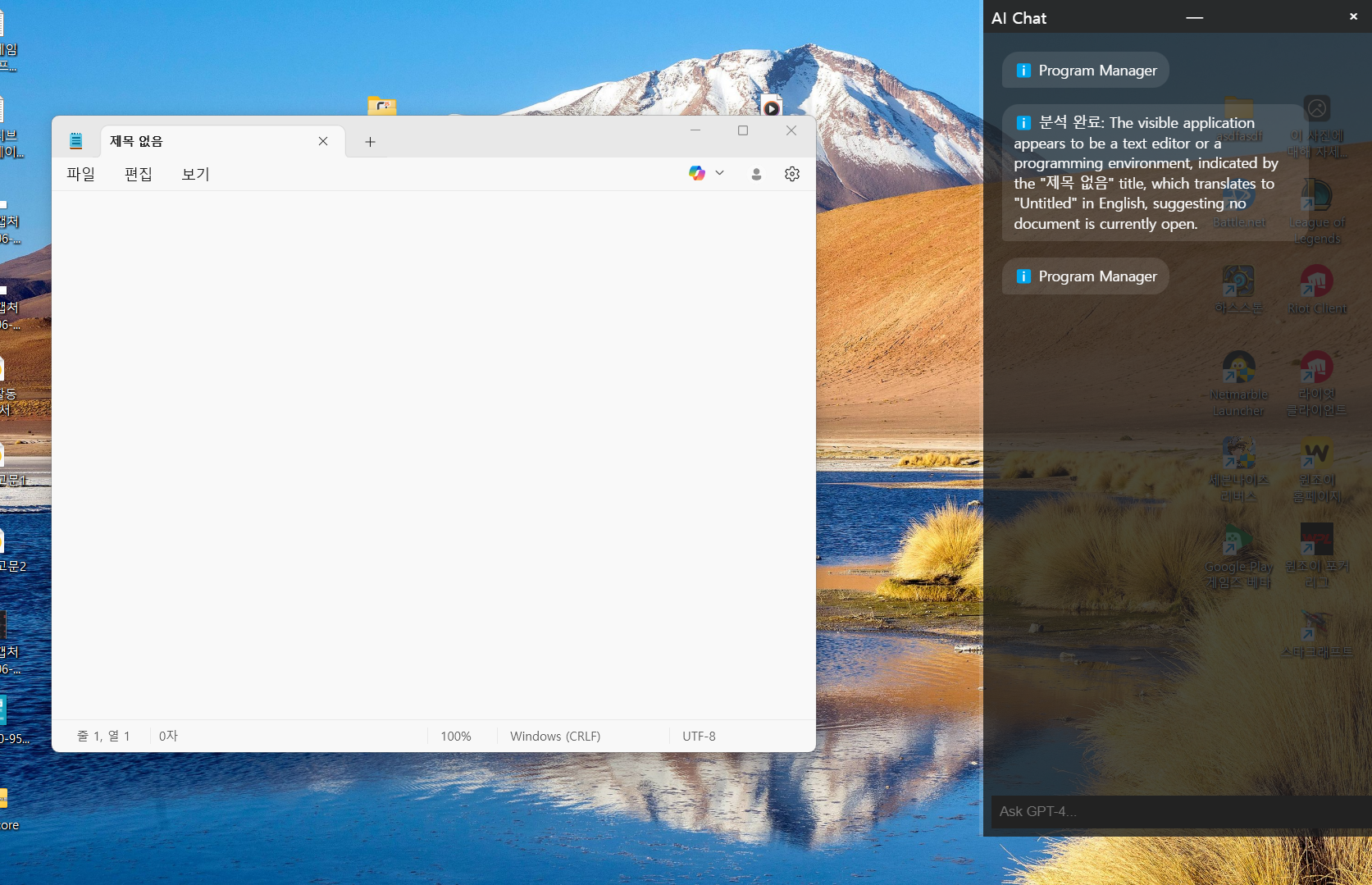The width and height of the screenshot is (1372, 885).
Task: Select the Battle.net desktop shortcut
Action: pos(1239,205)
